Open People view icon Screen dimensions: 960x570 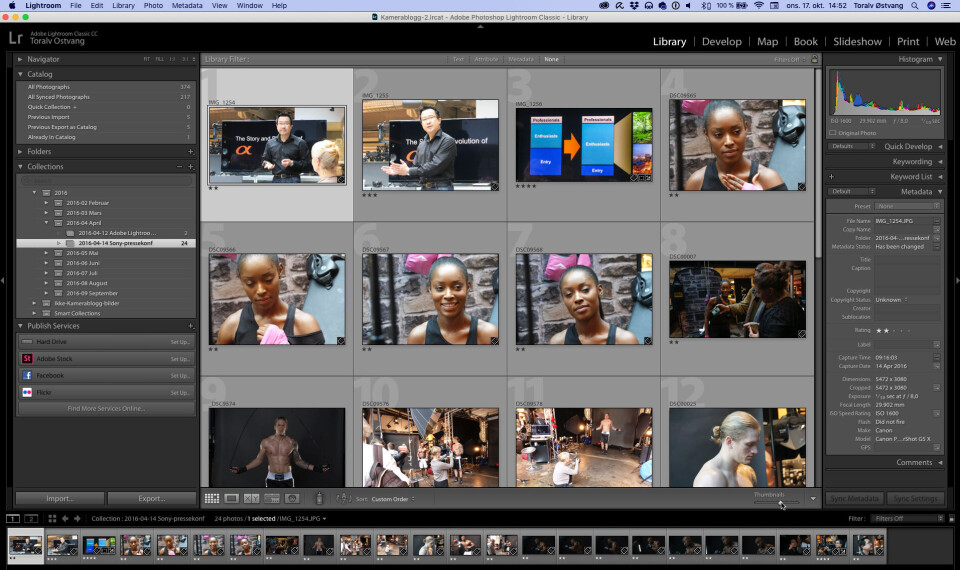tap(292, 498)
